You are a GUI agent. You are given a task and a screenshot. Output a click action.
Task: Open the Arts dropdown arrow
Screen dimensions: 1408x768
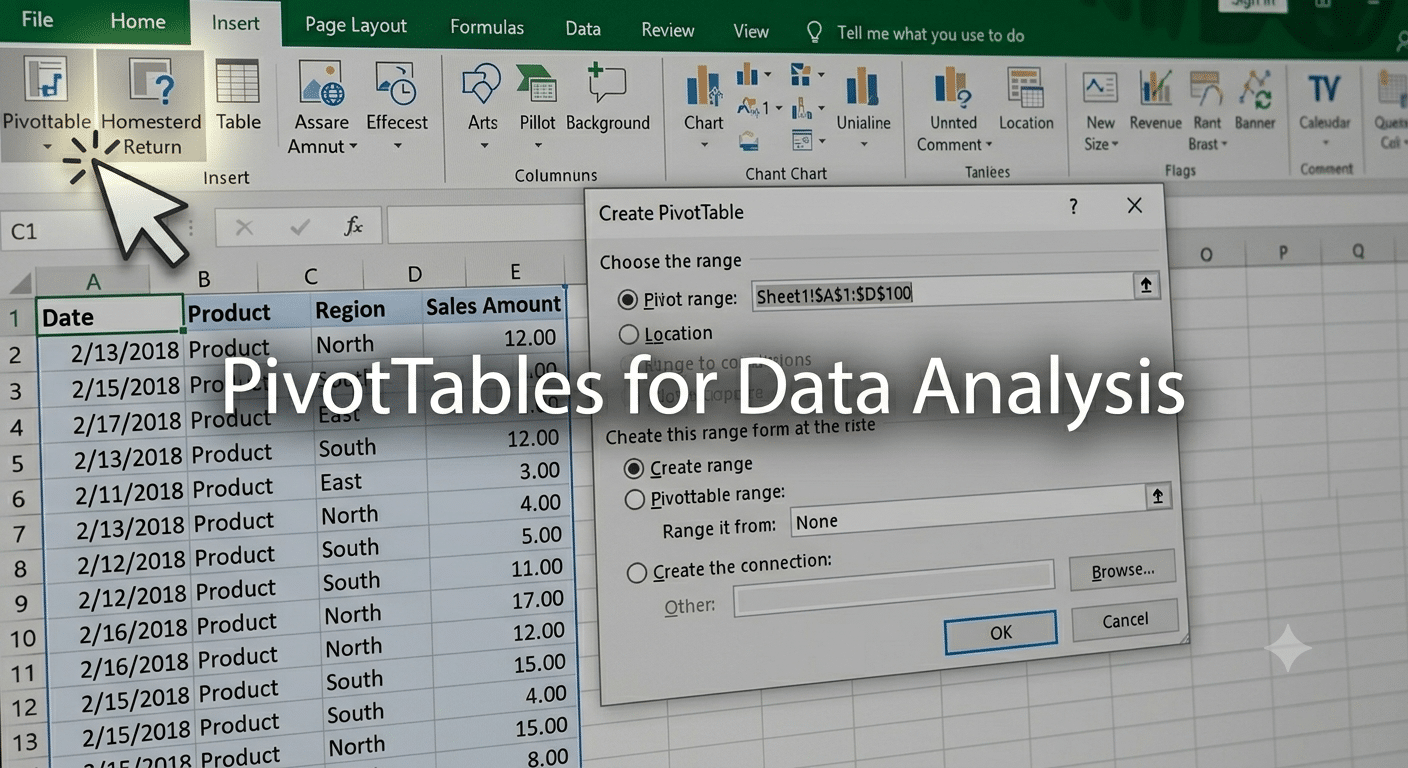tap(483, 148)
